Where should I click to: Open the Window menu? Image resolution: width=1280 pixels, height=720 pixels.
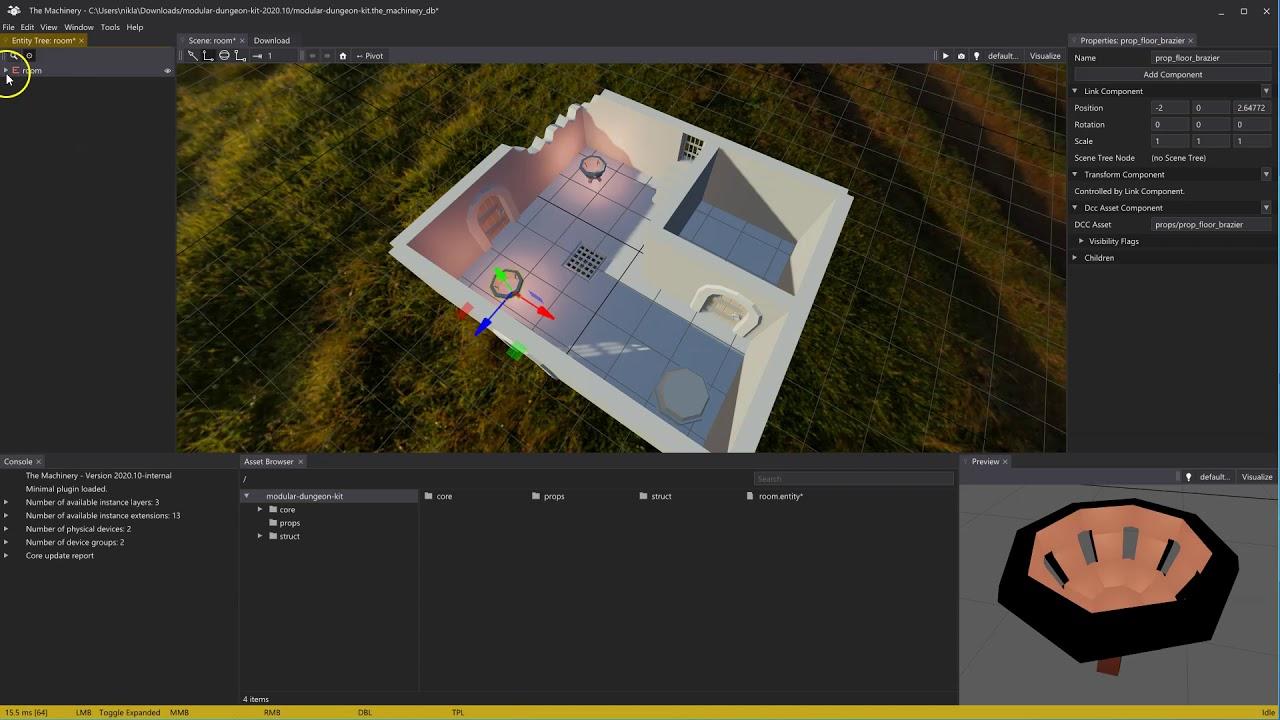(x=79, y=27)
